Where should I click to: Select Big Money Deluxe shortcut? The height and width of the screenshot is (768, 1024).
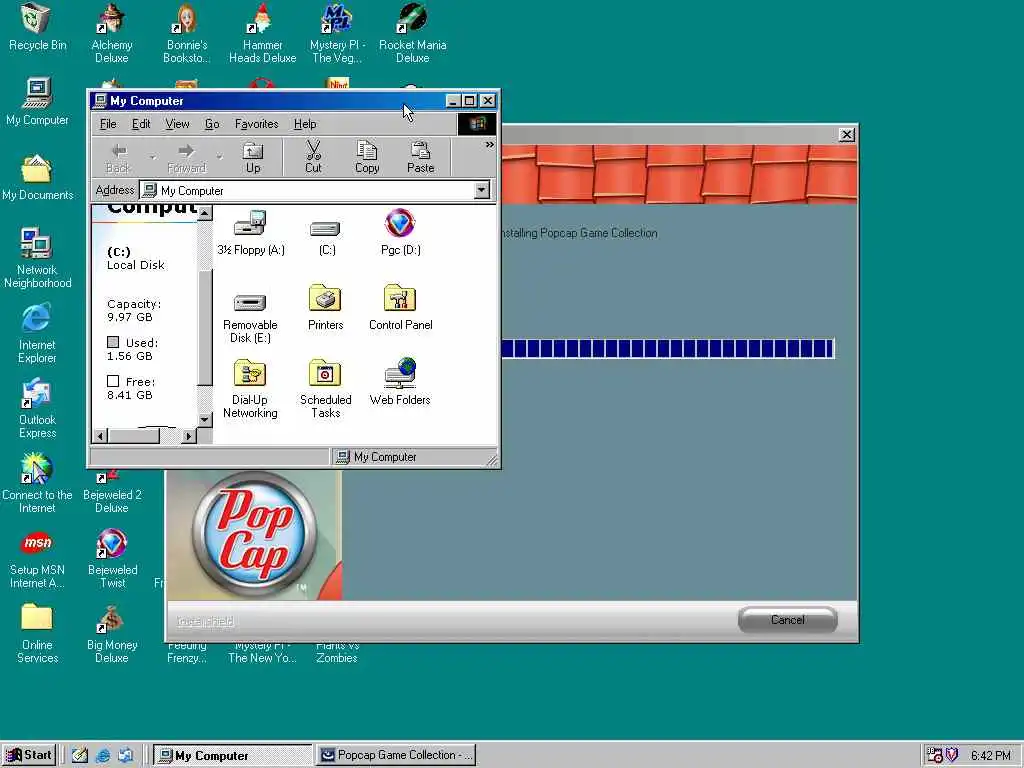[112, 633]
